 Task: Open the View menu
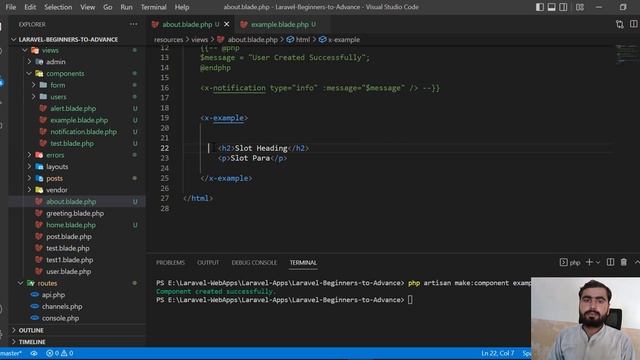tap(87, 7)
